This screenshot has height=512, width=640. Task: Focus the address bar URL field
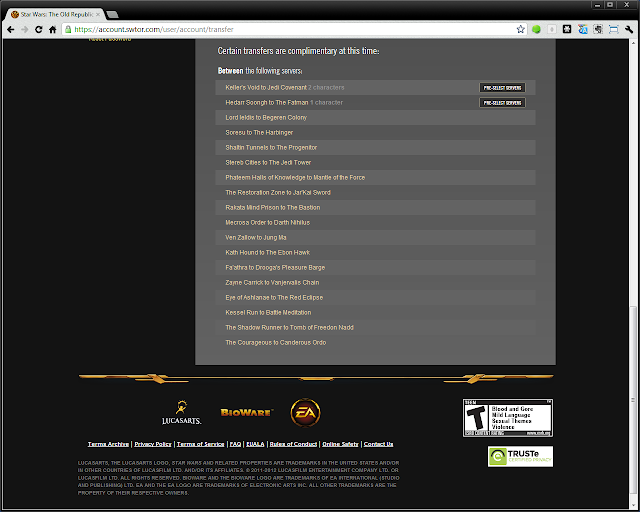[294, 29]
